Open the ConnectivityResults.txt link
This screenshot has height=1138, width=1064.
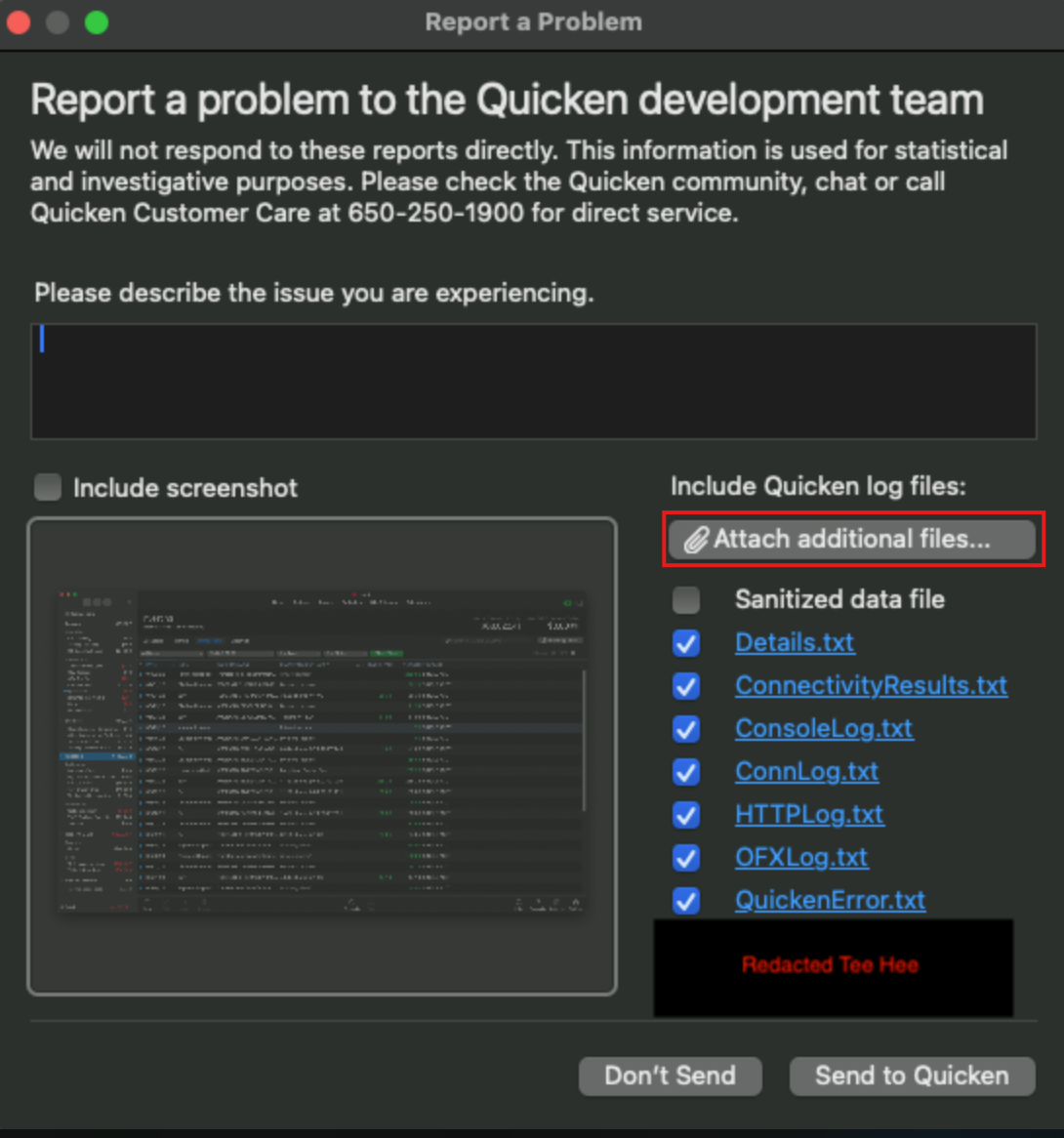tap(871, 685)
